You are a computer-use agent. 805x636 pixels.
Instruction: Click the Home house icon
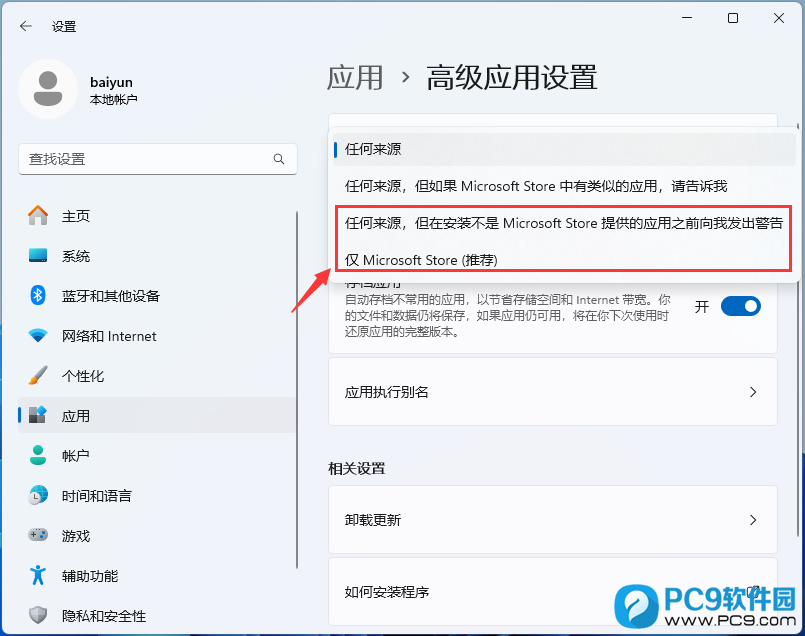(38, 216)
